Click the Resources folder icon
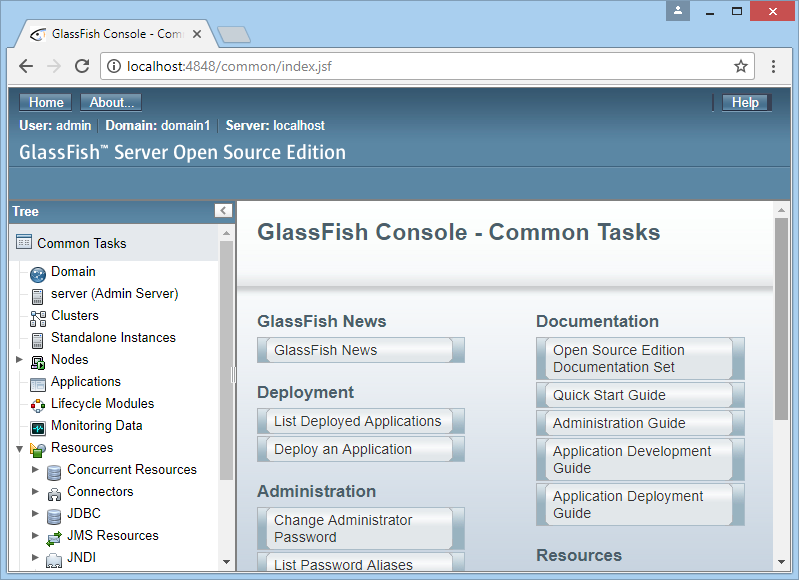This screenshot has height=580, width=799. coord(38,450)
